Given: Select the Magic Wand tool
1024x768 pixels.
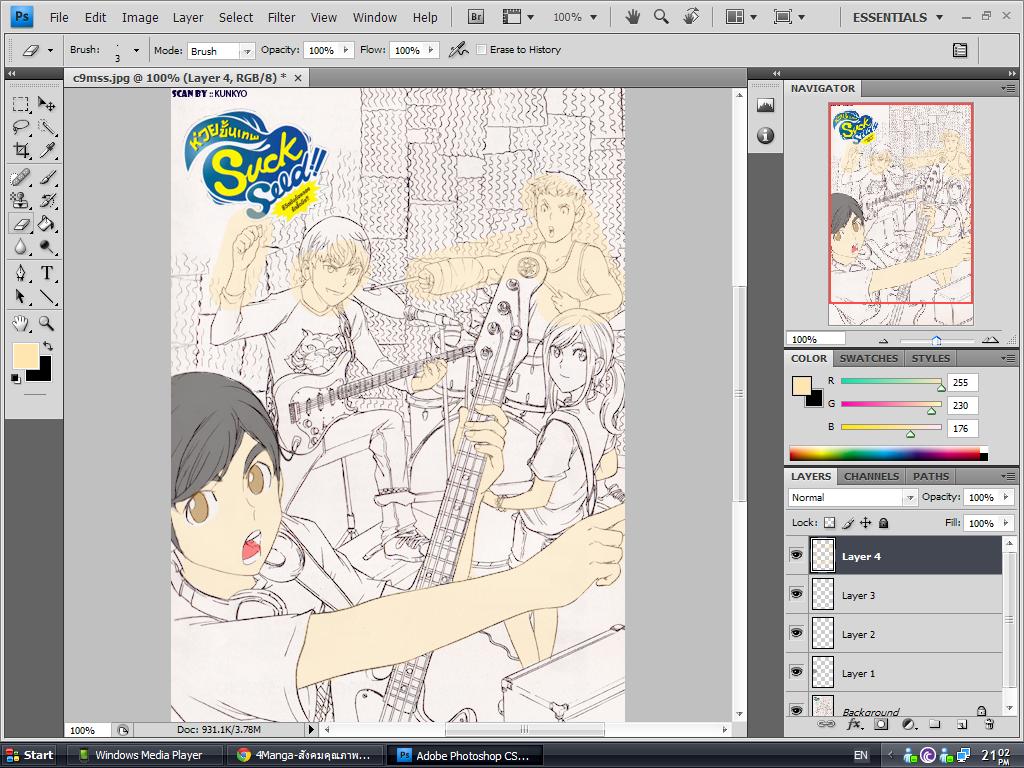Looking at the screenshot, I should 46,127.
